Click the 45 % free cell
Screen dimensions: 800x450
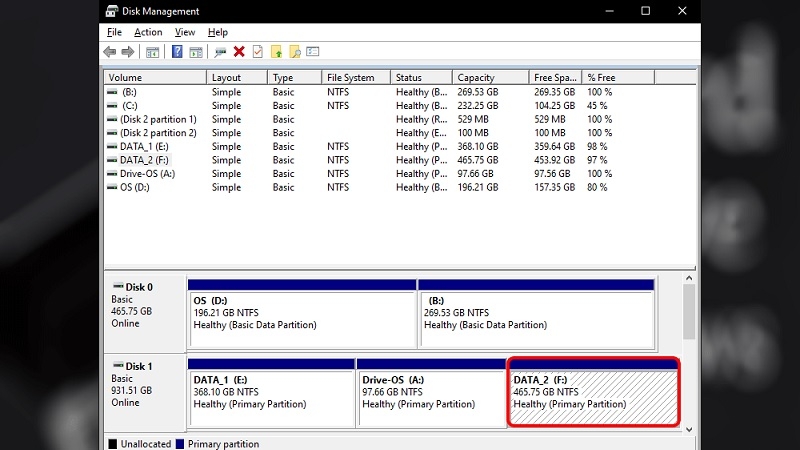pos(597,106)
